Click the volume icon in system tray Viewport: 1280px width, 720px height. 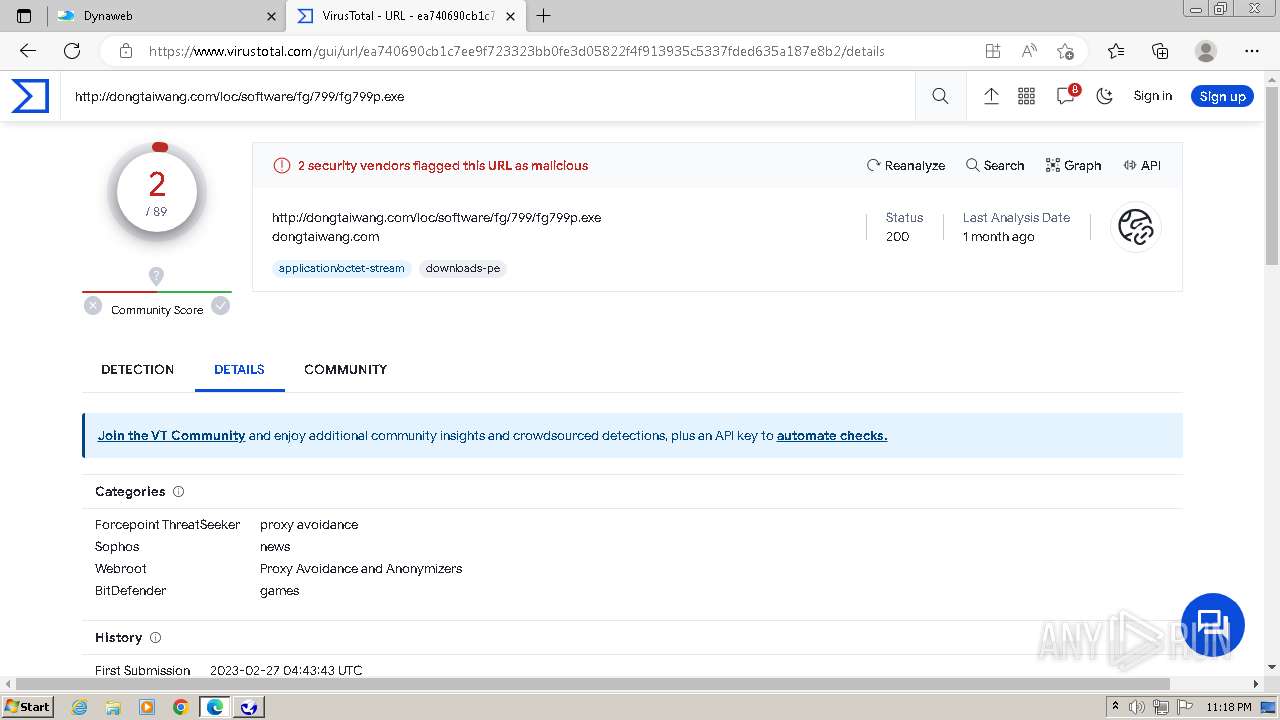click(1136, 707)
